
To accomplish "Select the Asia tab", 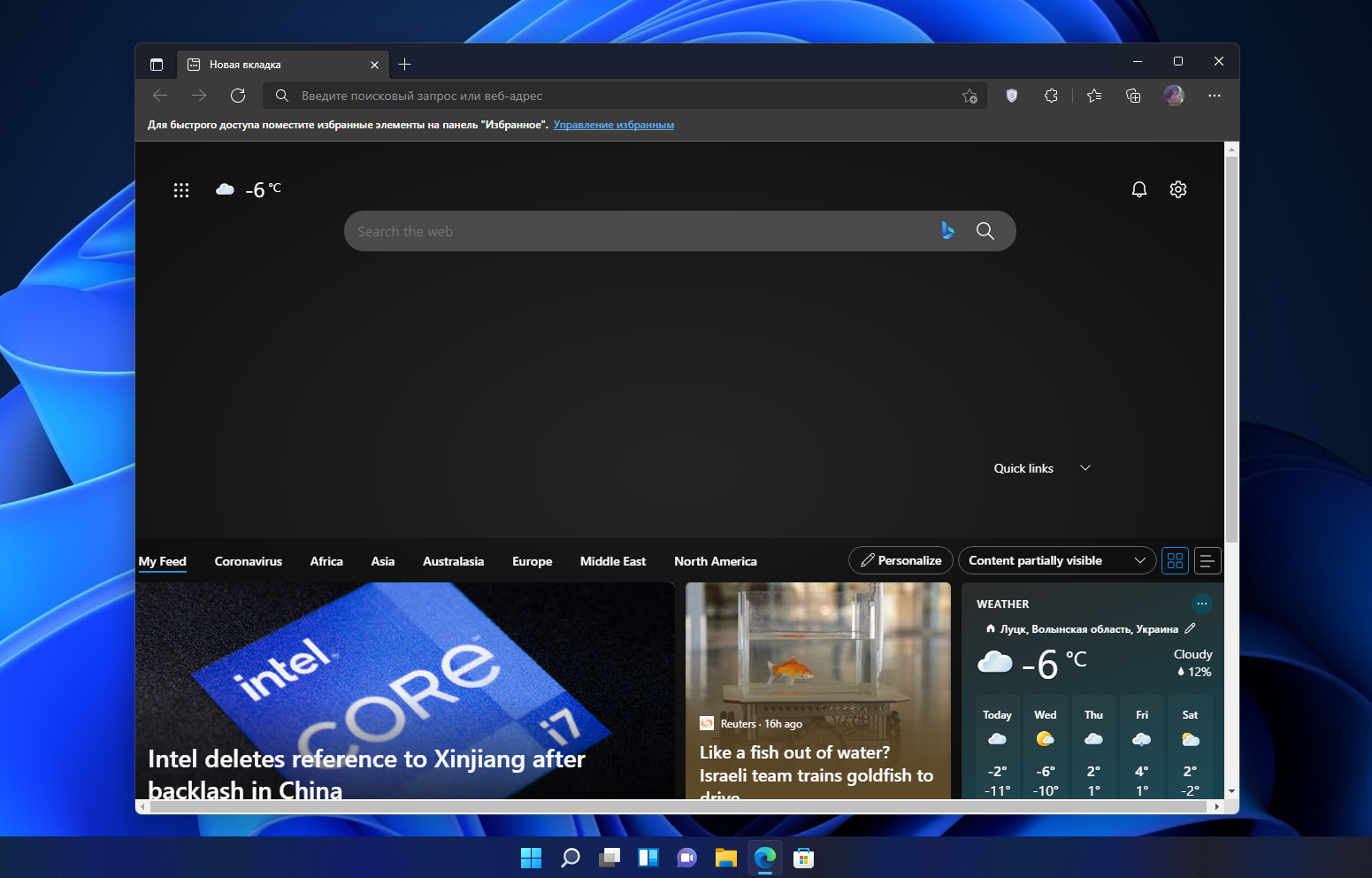I will 383,561.
